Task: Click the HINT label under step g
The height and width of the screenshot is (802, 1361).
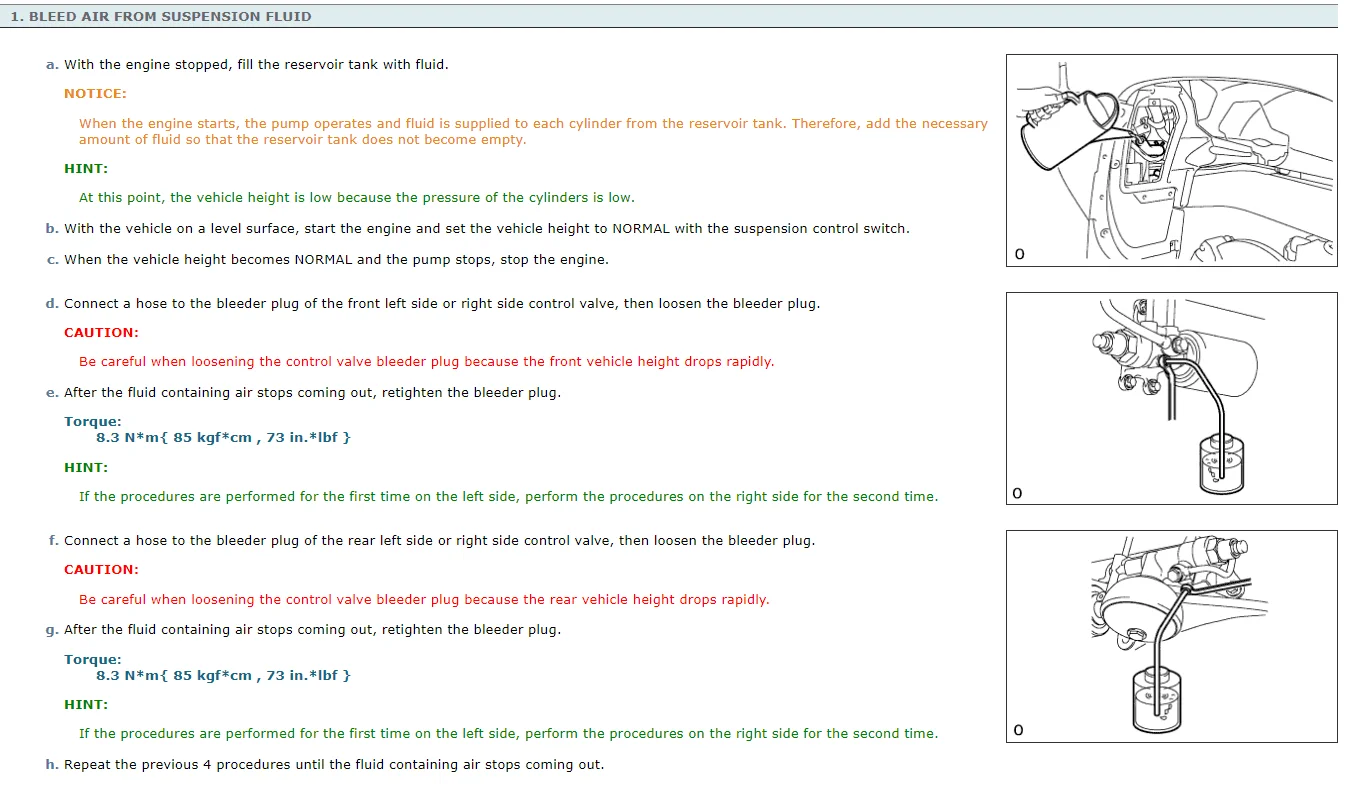Action: pyautogui.click(x=86, y=704)
